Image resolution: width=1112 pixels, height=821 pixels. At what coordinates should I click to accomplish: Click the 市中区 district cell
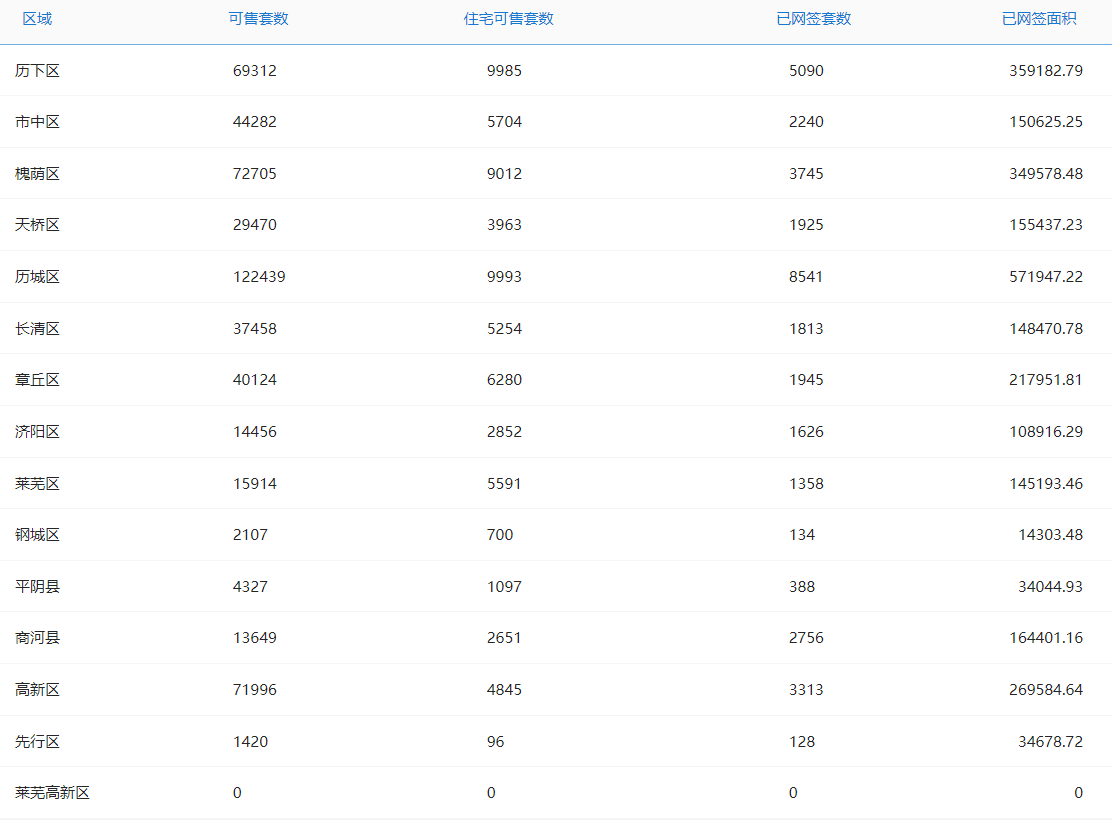(x=37, y=122)
